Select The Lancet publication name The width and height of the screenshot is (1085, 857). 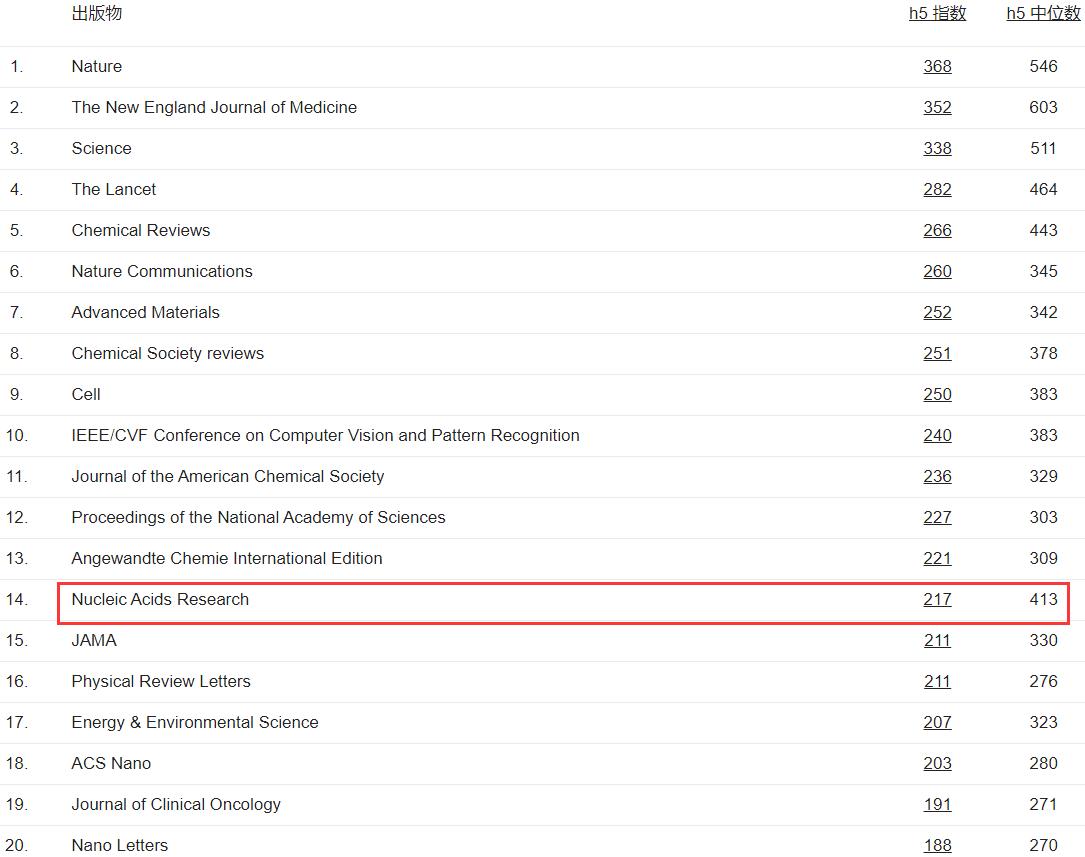tap(113, 190)
